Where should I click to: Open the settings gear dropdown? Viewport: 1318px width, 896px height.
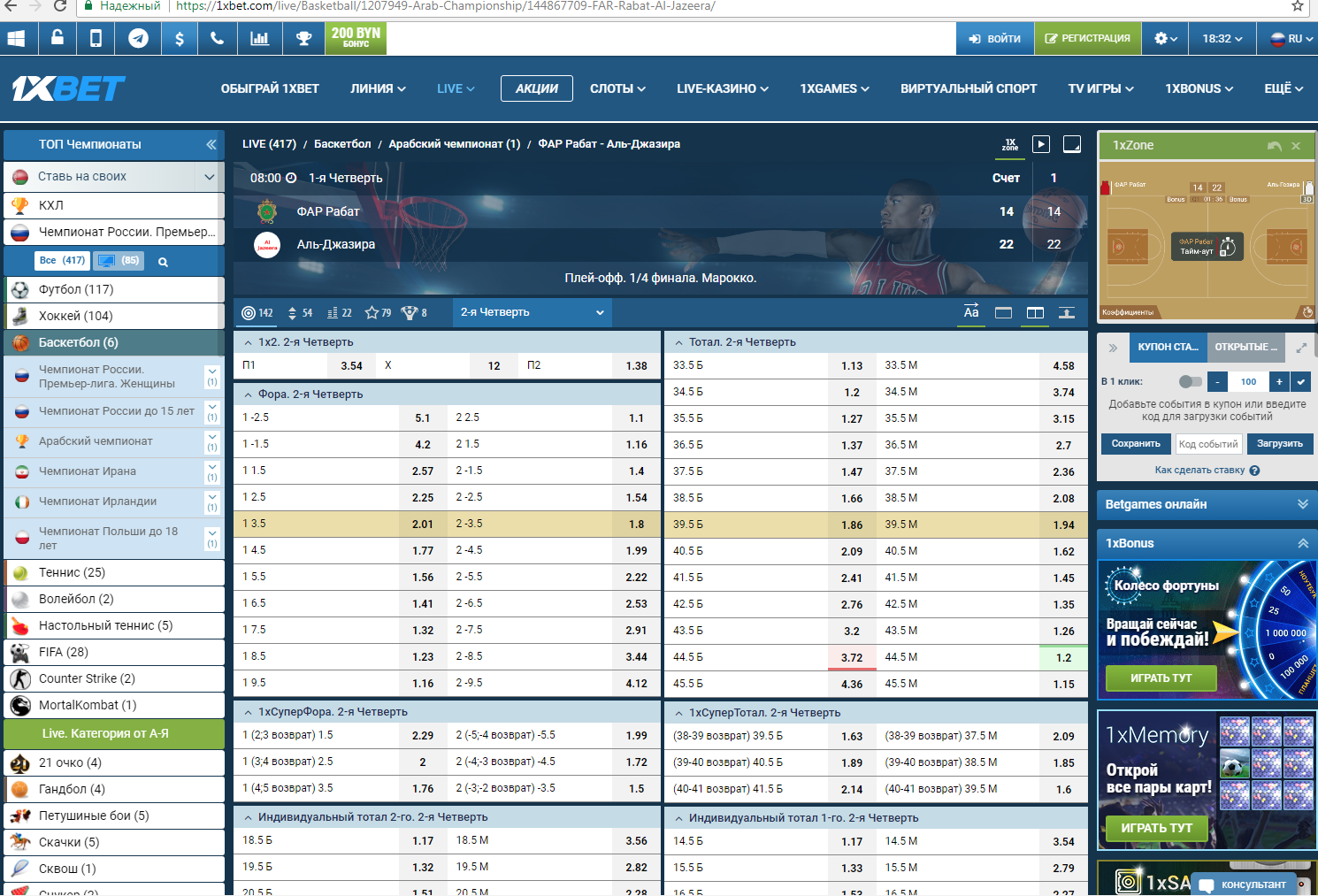(1165, 39)
